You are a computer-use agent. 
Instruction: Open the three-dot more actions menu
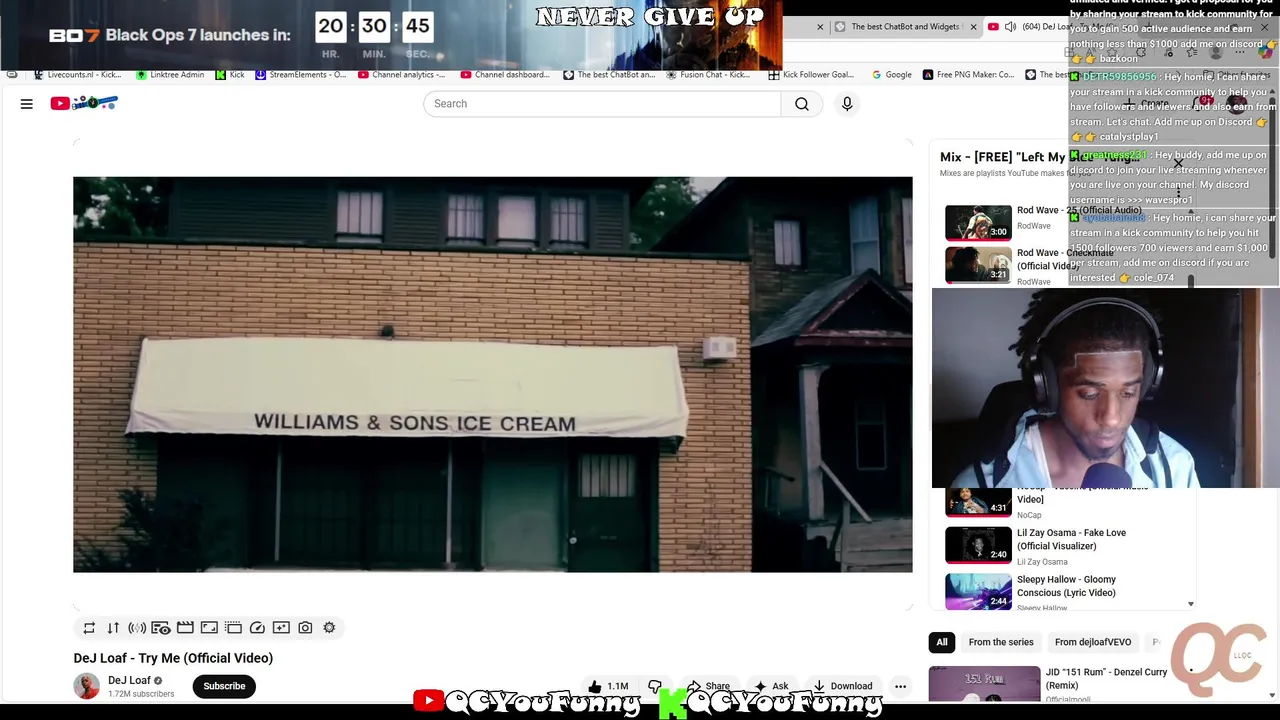(x=900, y=686)
